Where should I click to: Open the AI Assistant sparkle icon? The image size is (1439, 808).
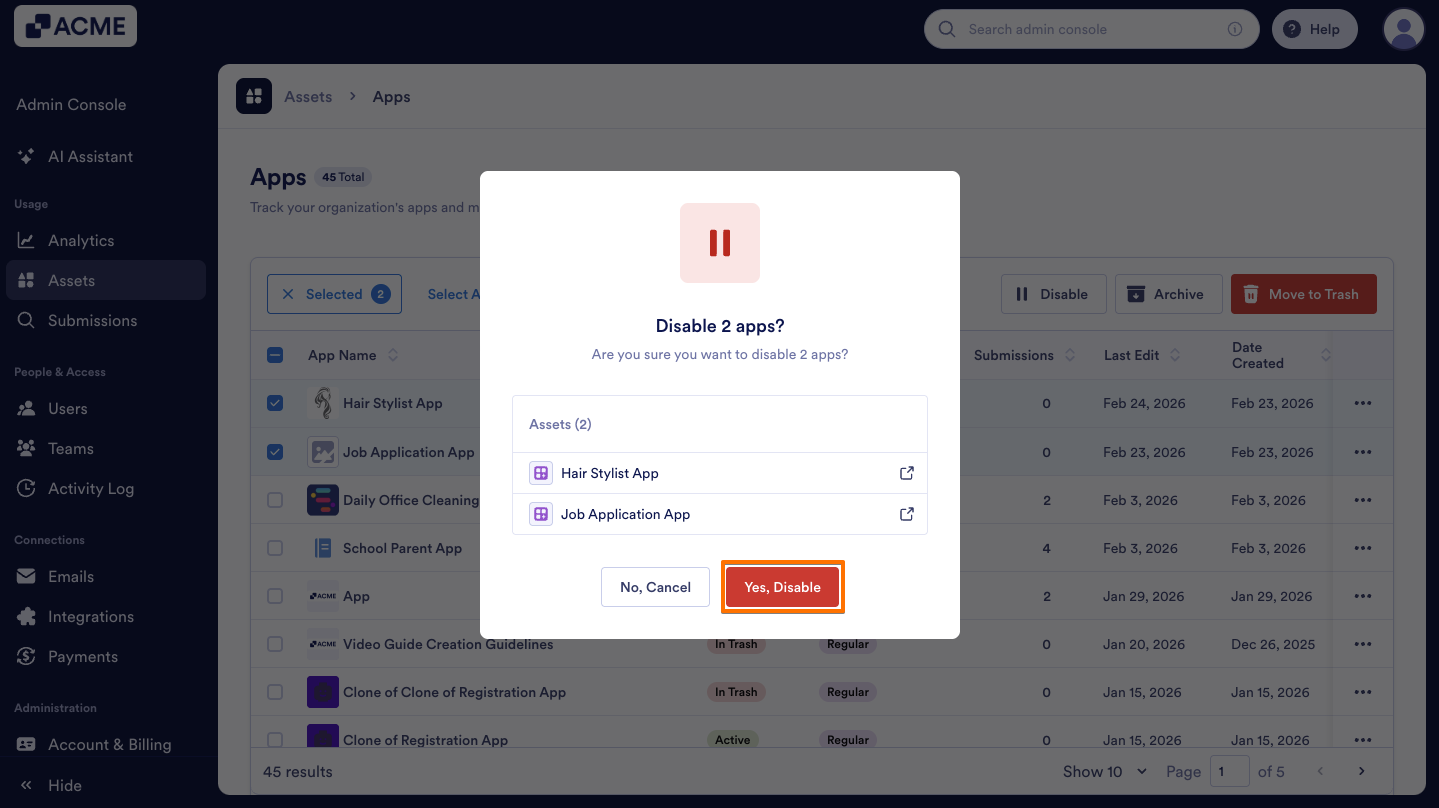coord(27,157)
